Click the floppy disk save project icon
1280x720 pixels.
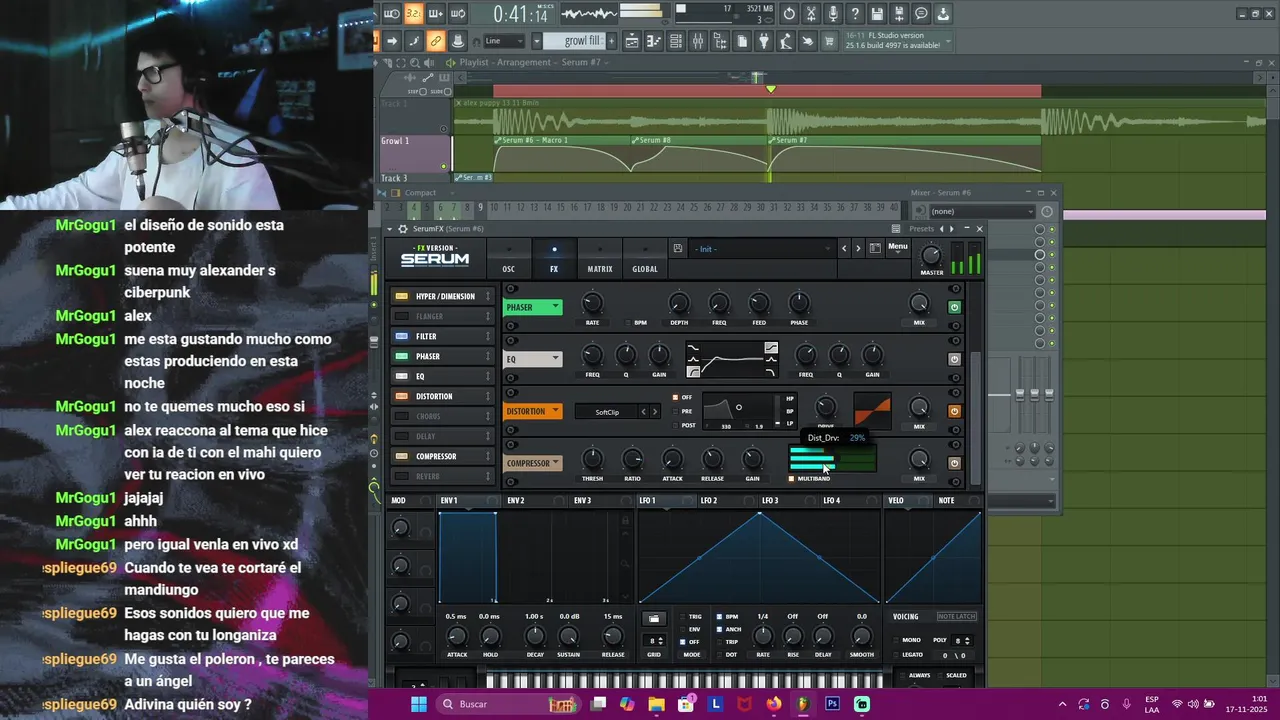click(x=877, y=13)
